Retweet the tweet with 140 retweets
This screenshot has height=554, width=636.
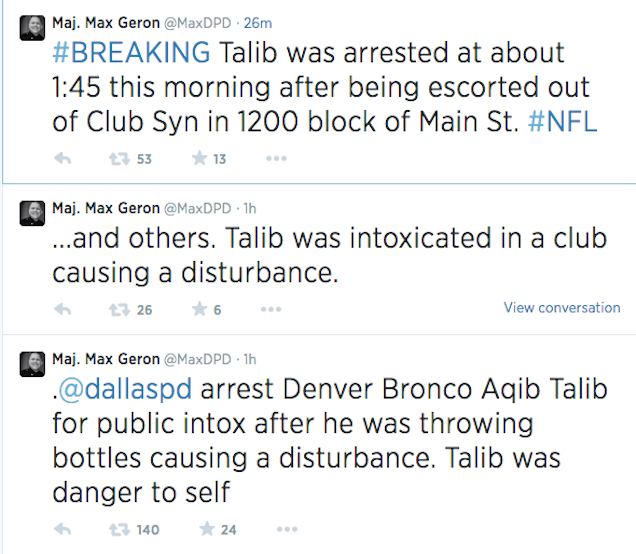click(119, 529)
